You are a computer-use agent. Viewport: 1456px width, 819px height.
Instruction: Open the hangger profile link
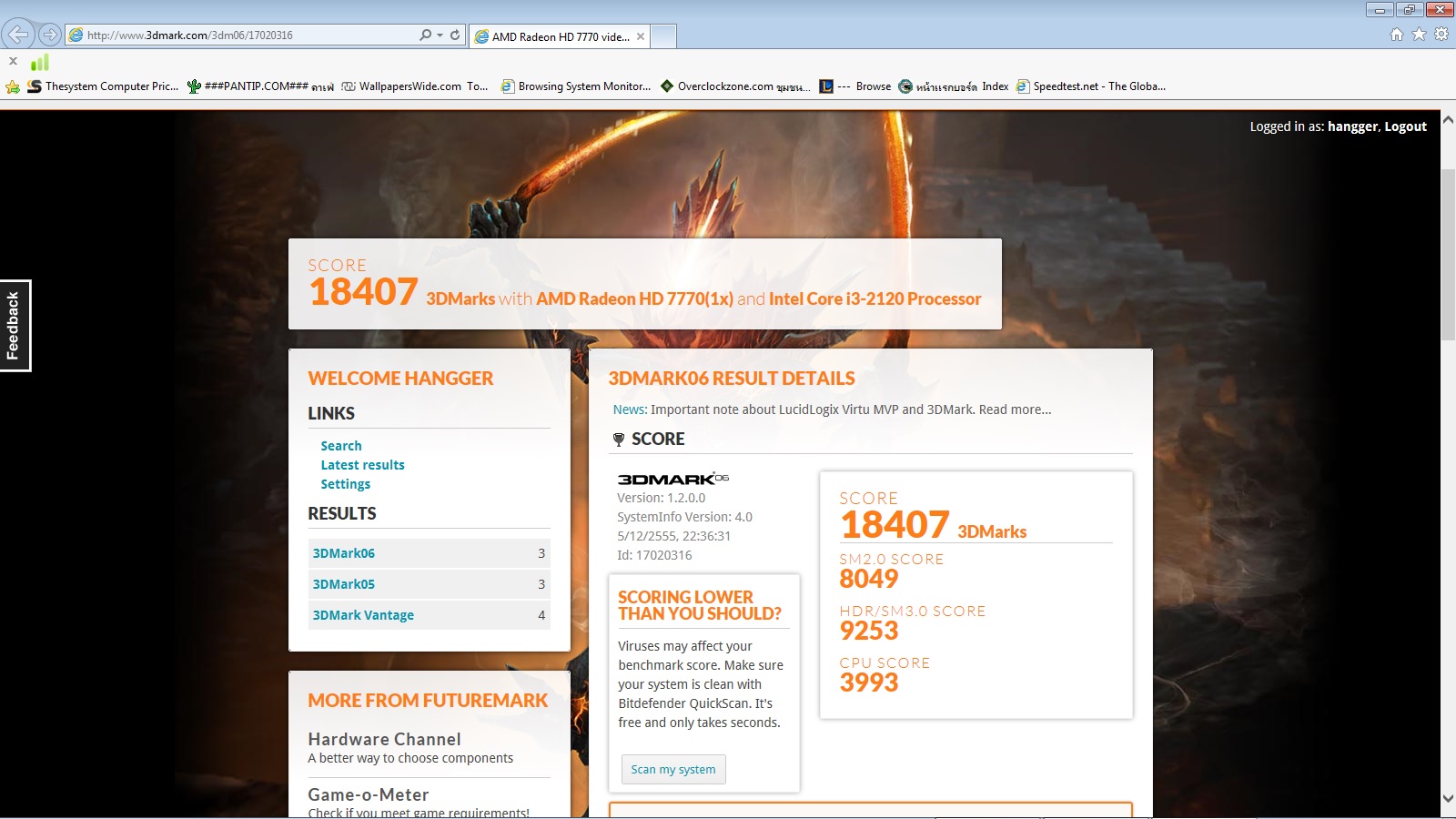(1353, 126)
